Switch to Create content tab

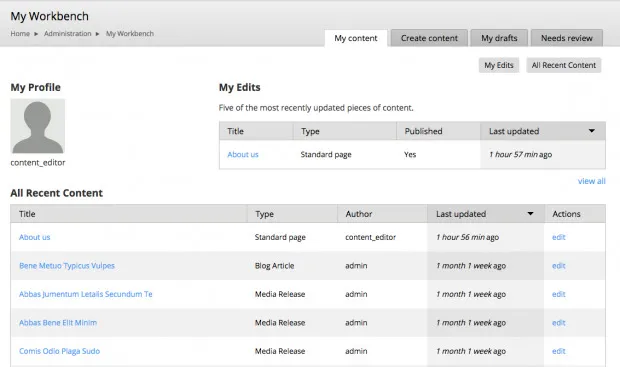[429, 38]
